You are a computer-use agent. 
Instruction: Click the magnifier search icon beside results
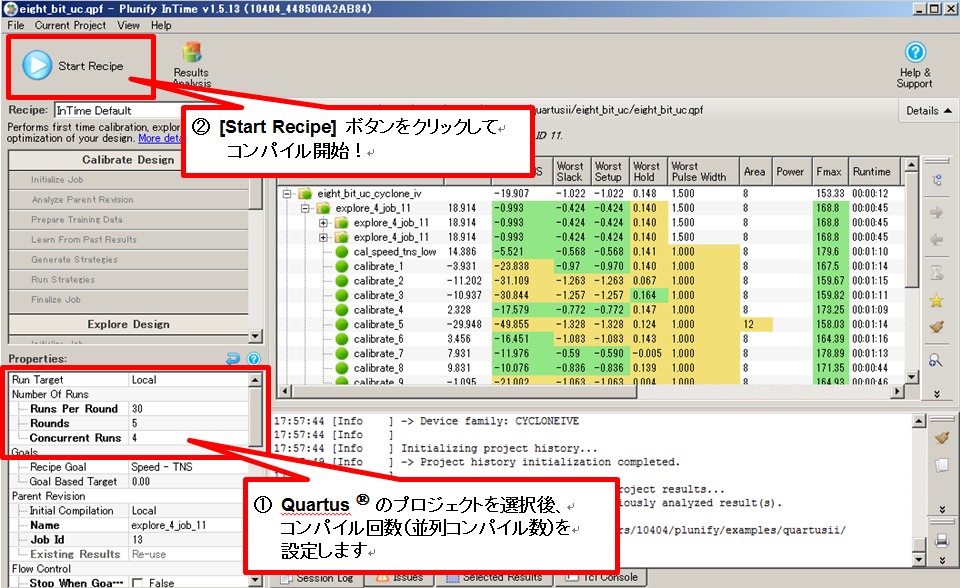(937, 361)
